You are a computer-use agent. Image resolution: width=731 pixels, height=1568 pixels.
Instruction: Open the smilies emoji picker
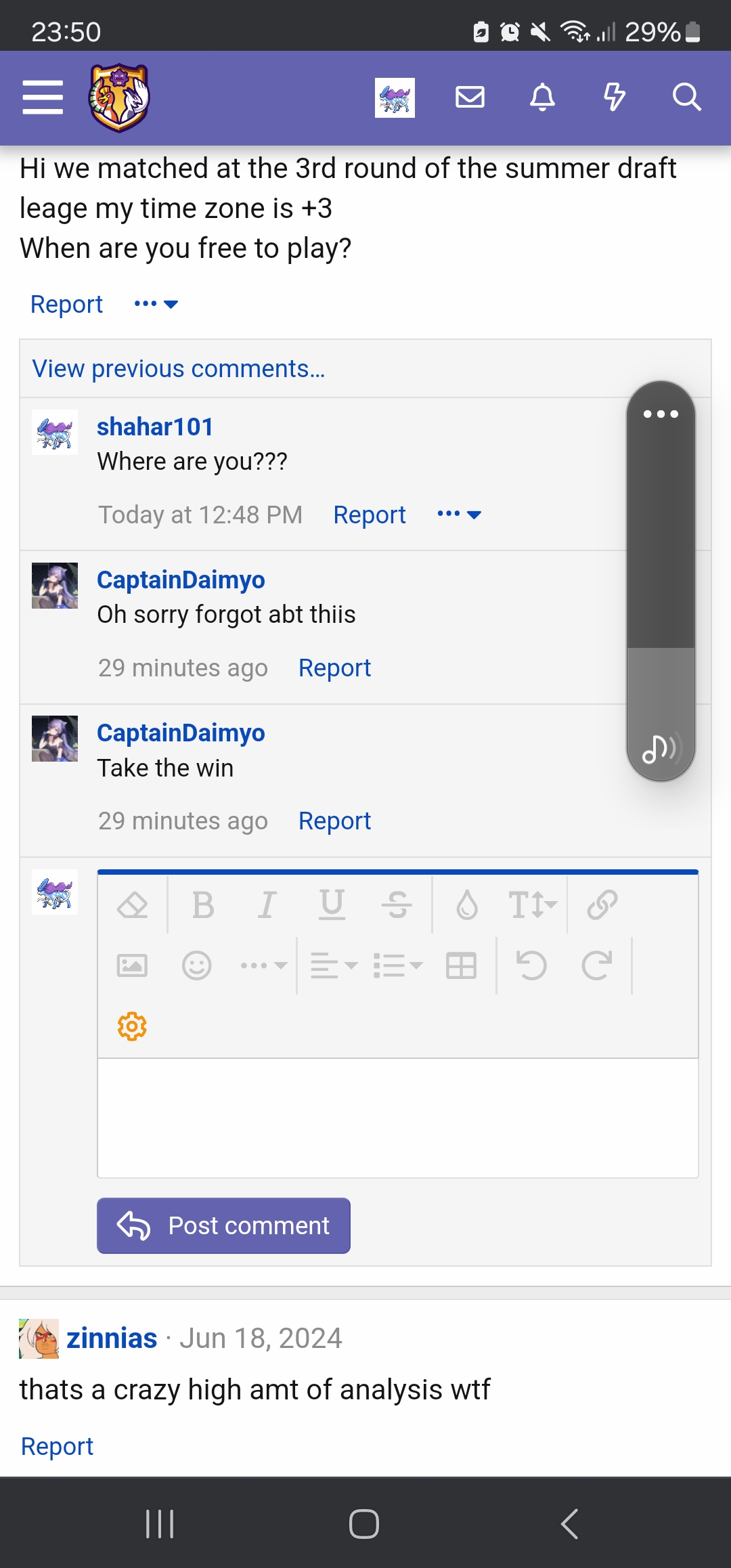point(196,965)
